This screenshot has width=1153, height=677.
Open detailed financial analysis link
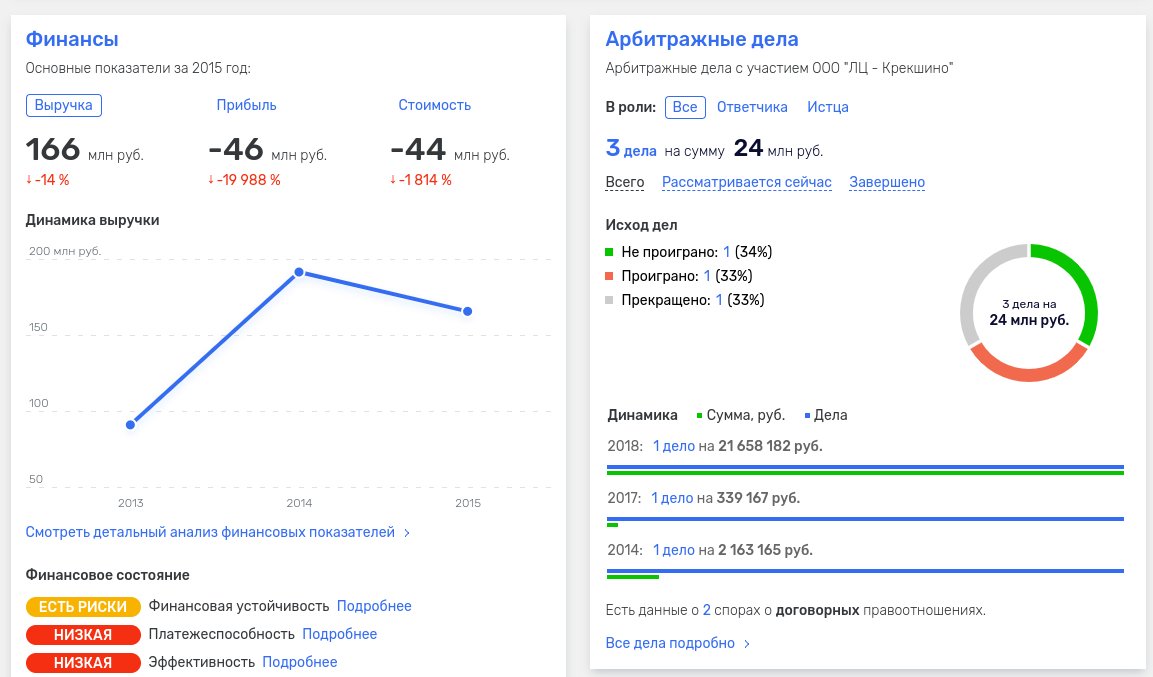tap(210, 532)
